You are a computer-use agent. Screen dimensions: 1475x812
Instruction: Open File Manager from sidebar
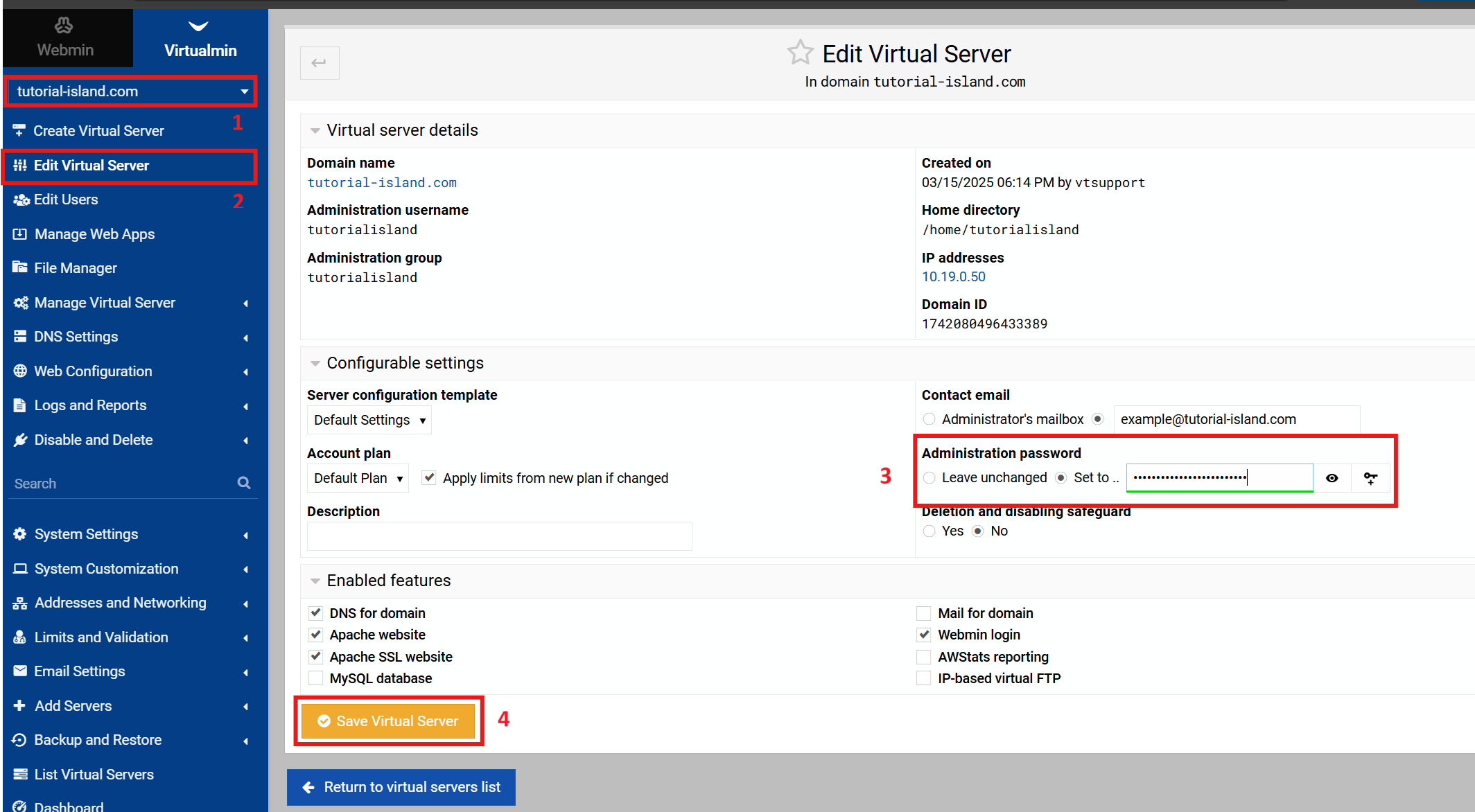pos(76,268)
